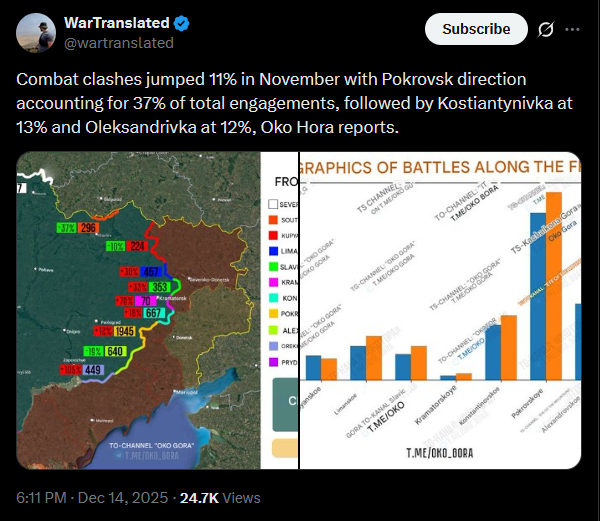This screenshot has height=521, width=600.
Task: Open the frontline map image
Action: tap(157, 310)
